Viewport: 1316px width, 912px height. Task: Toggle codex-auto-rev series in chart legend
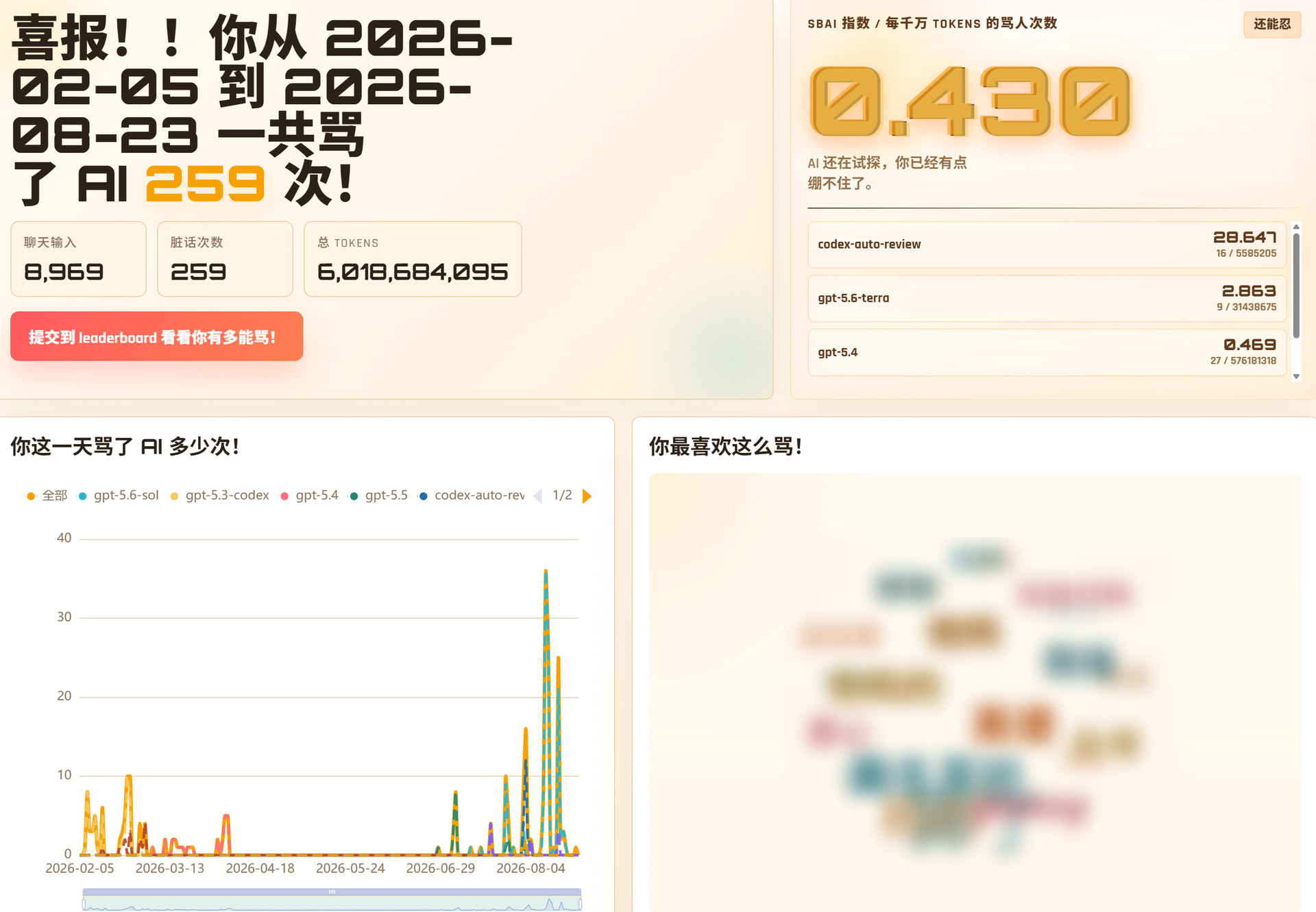click(x=472, y=495)
